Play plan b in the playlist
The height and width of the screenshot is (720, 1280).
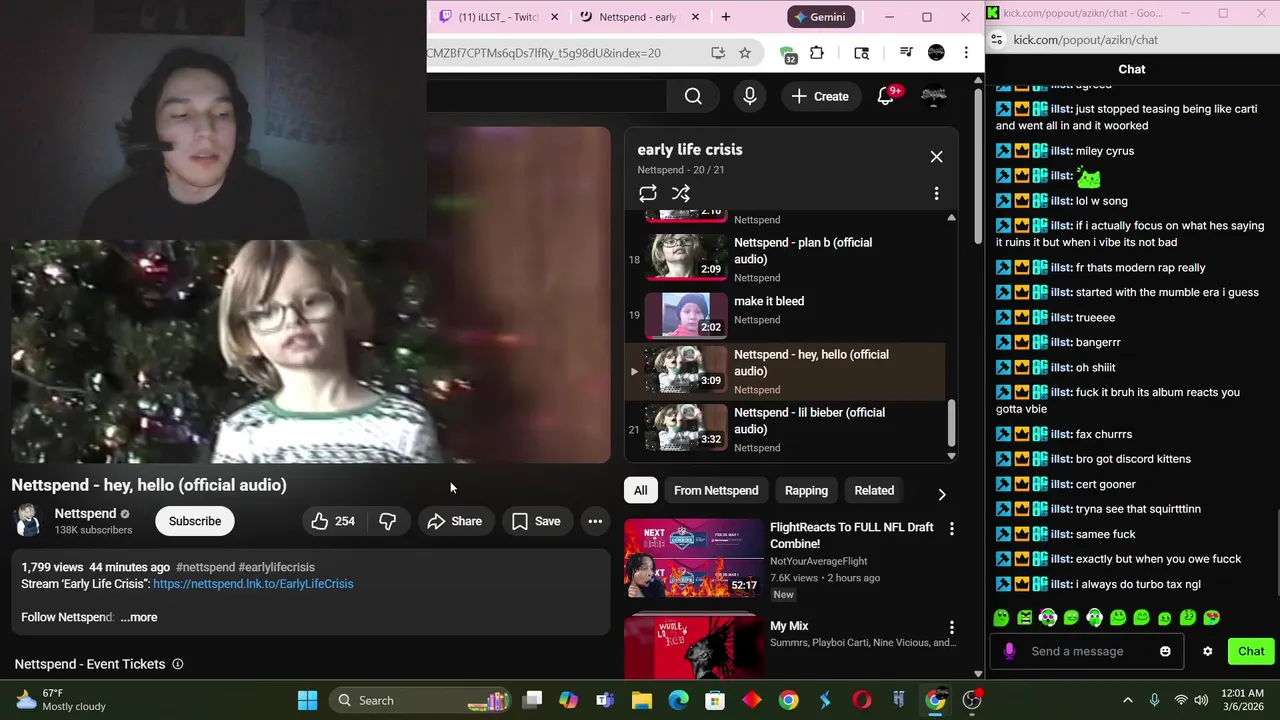pyautogui.click(x=785, y=259)
